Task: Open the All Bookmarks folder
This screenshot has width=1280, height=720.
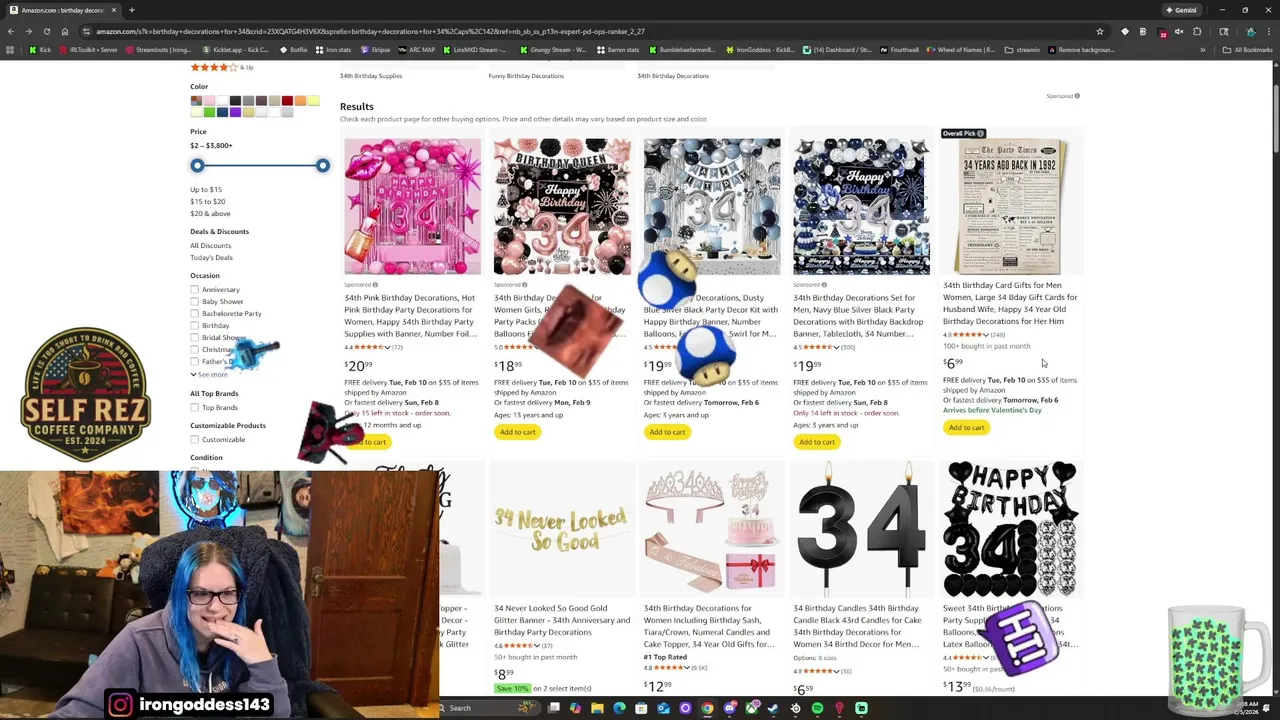Action: (1249, 49)
